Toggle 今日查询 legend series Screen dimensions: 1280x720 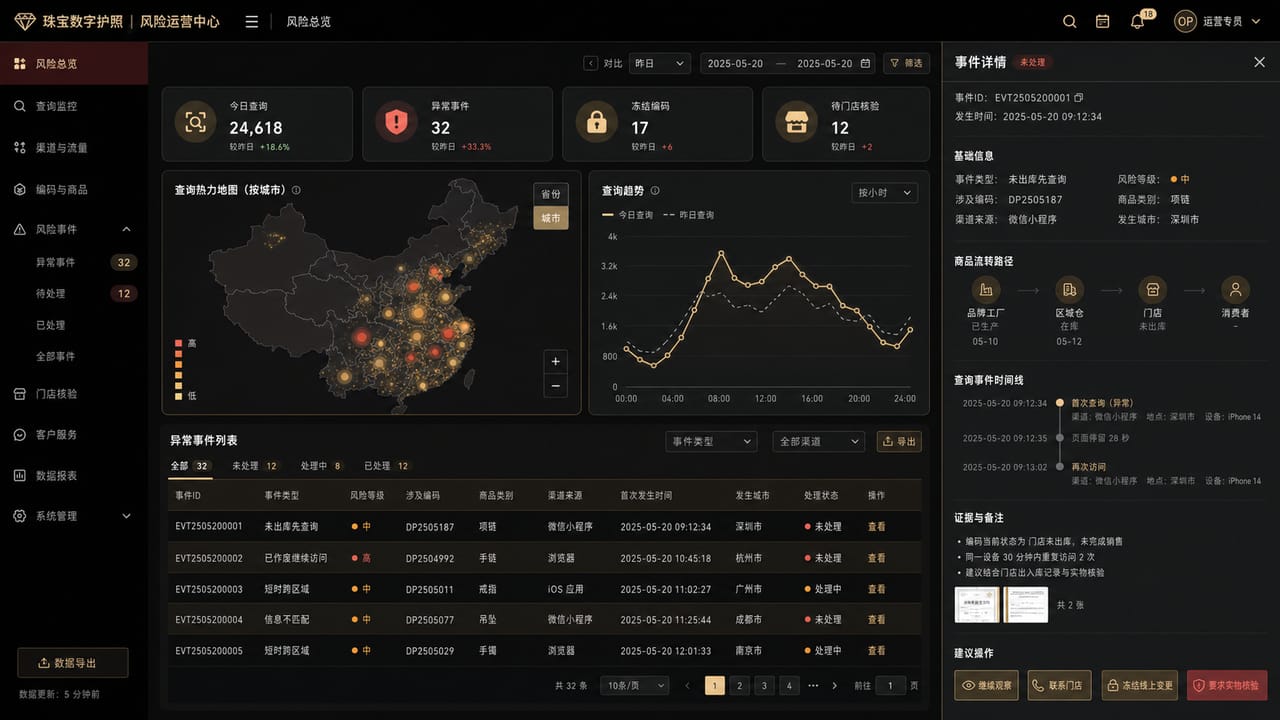[x=627, y=215]
